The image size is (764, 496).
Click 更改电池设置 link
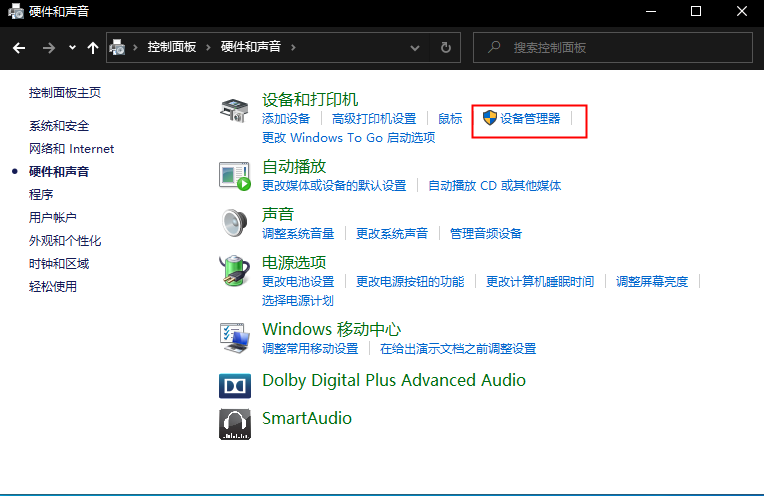tap(298, 282)
